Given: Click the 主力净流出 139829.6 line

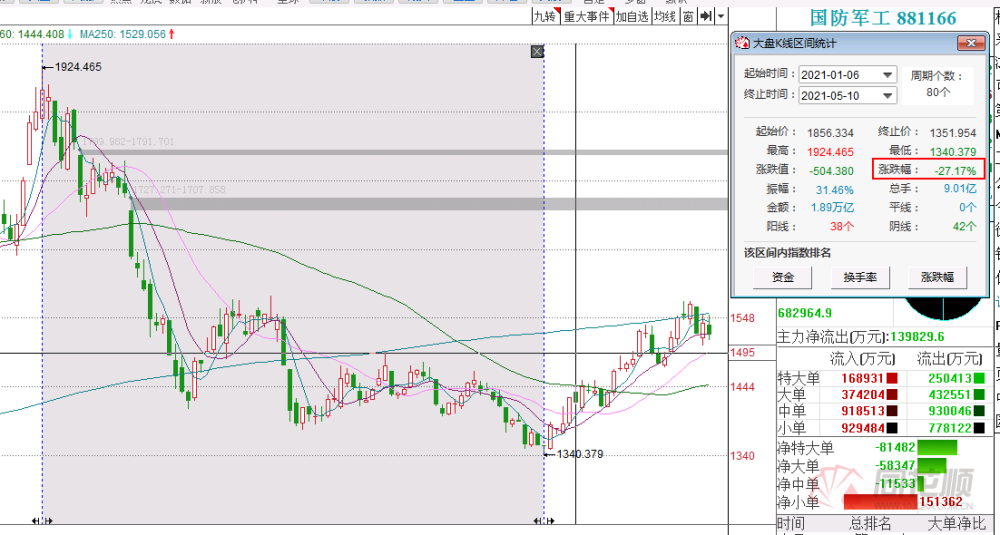Looking at the screenshot, I should pyautogui.click(x=860, y=337).
